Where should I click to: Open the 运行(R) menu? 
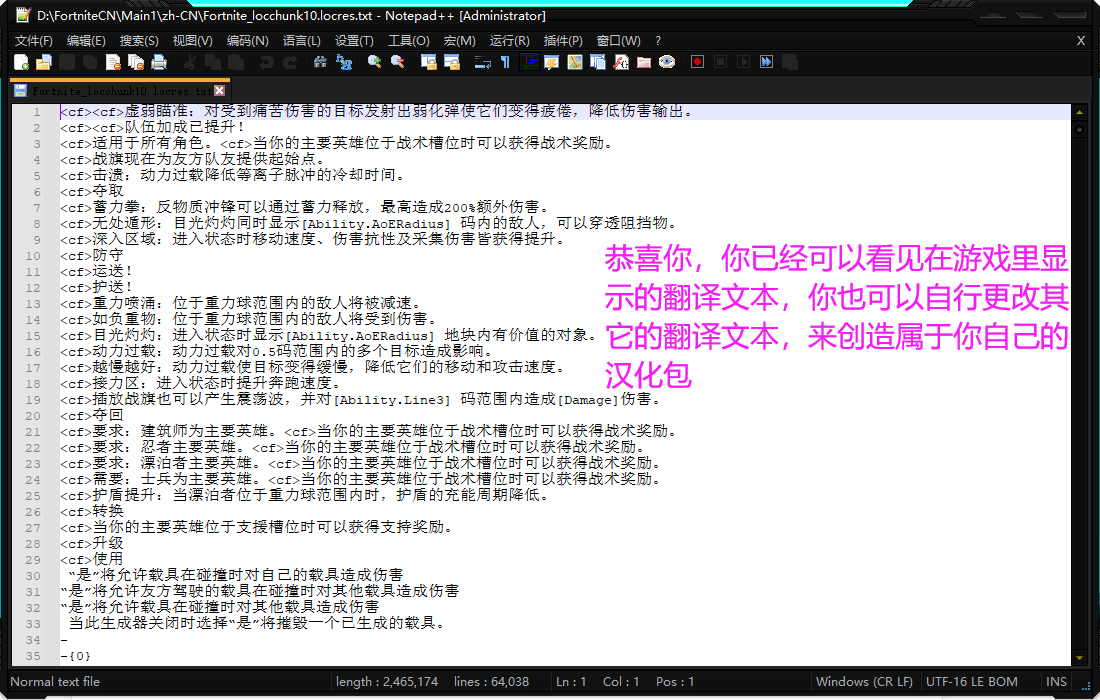(x=509, y=41)
